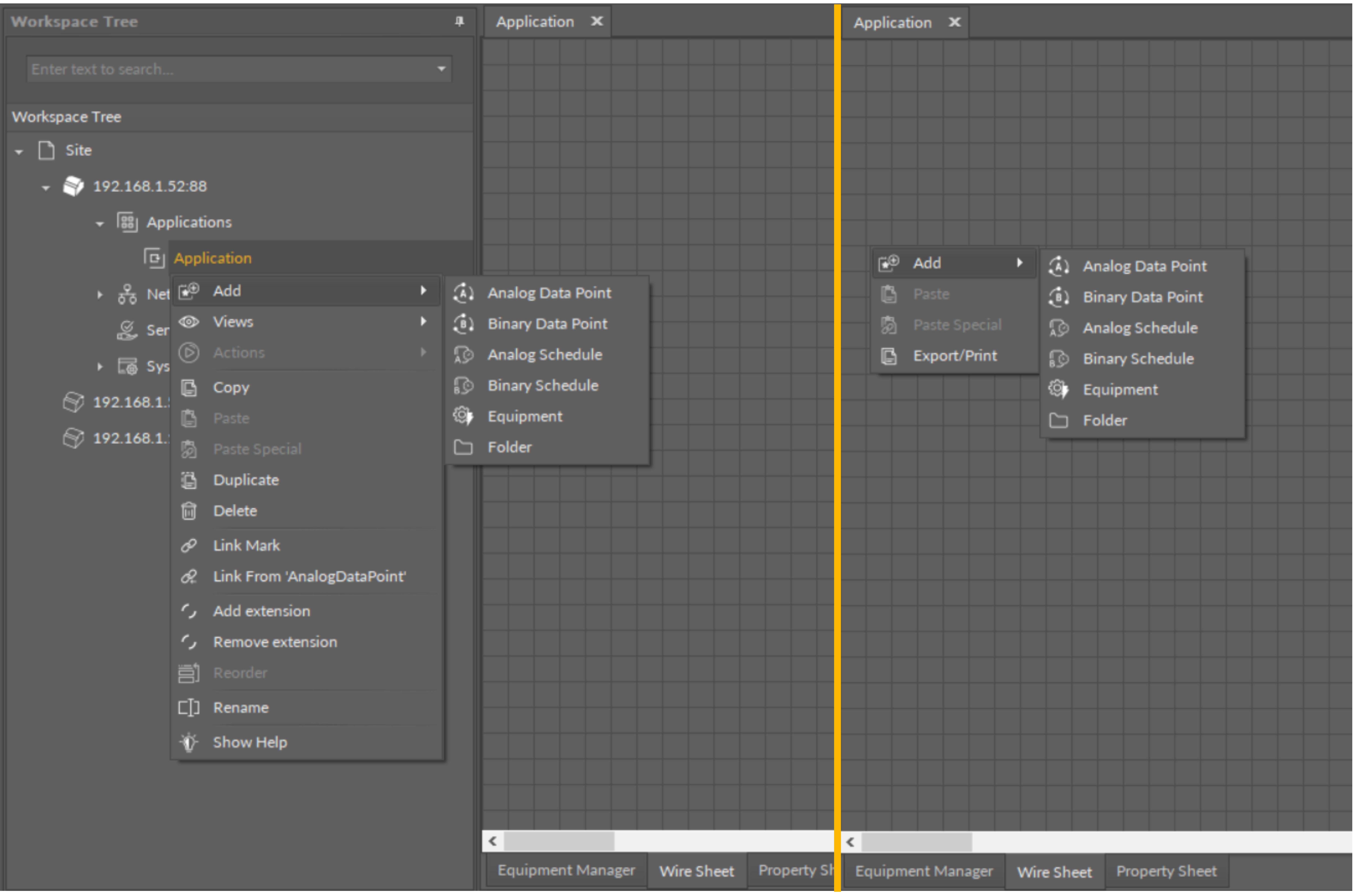Click the search text field in Workspace Tree
The image size is (1354, 896).
pyautogui.click(x=229, y=69)
